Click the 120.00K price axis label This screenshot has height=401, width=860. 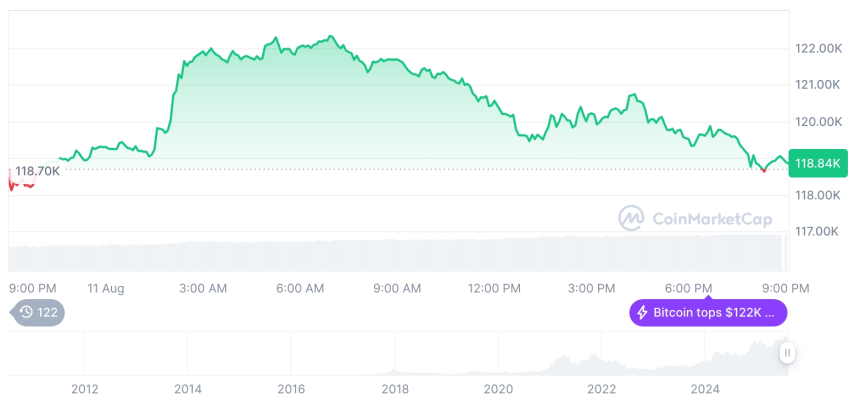tap(817, 121)
